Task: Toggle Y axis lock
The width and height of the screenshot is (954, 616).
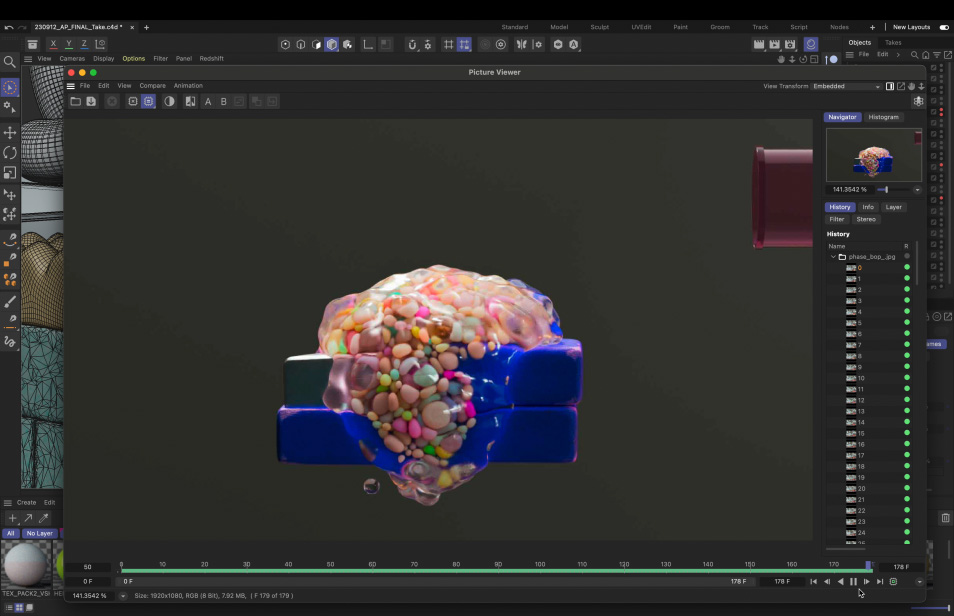Action: click(68, 44)
